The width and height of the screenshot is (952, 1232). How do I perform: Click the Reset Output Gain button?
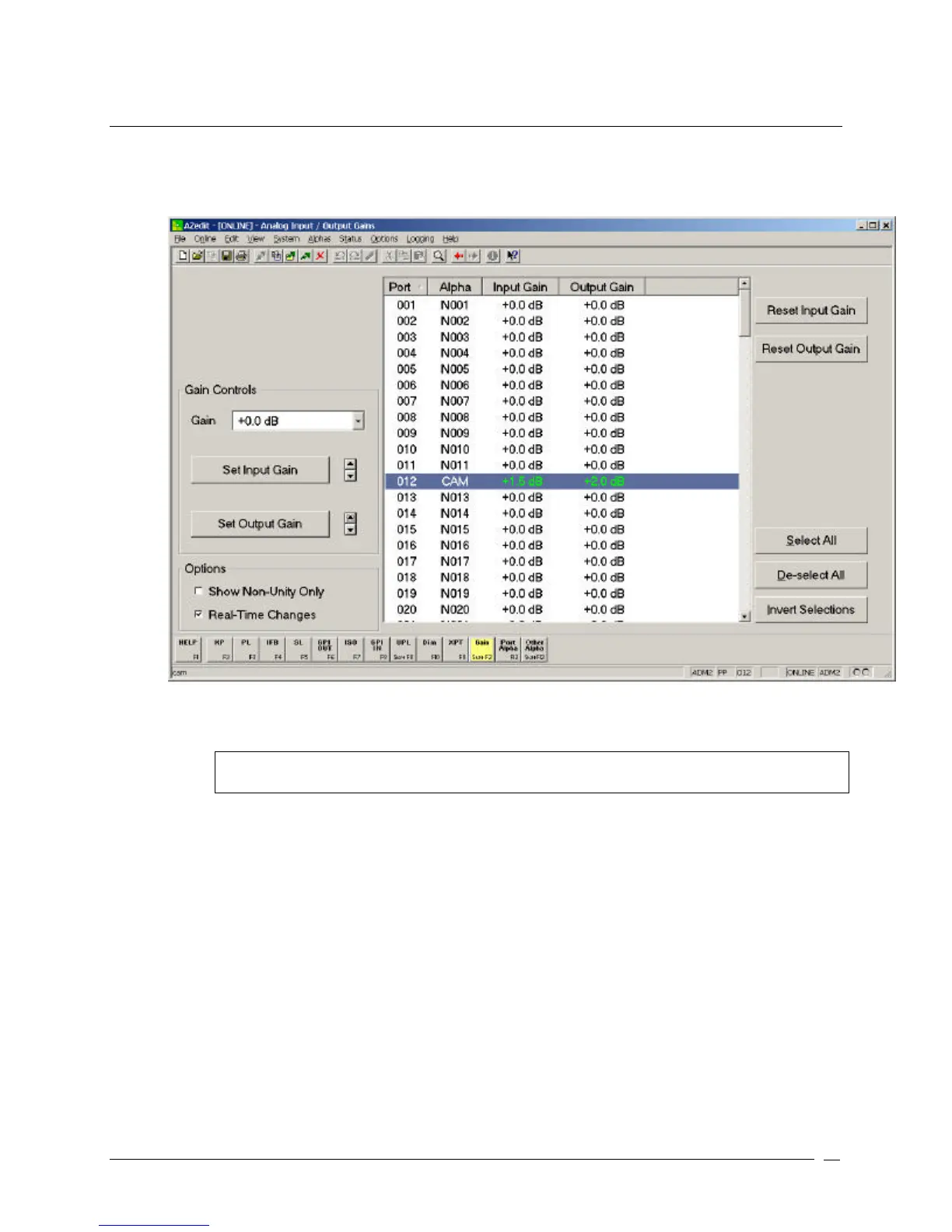click(x=810, y=348)
